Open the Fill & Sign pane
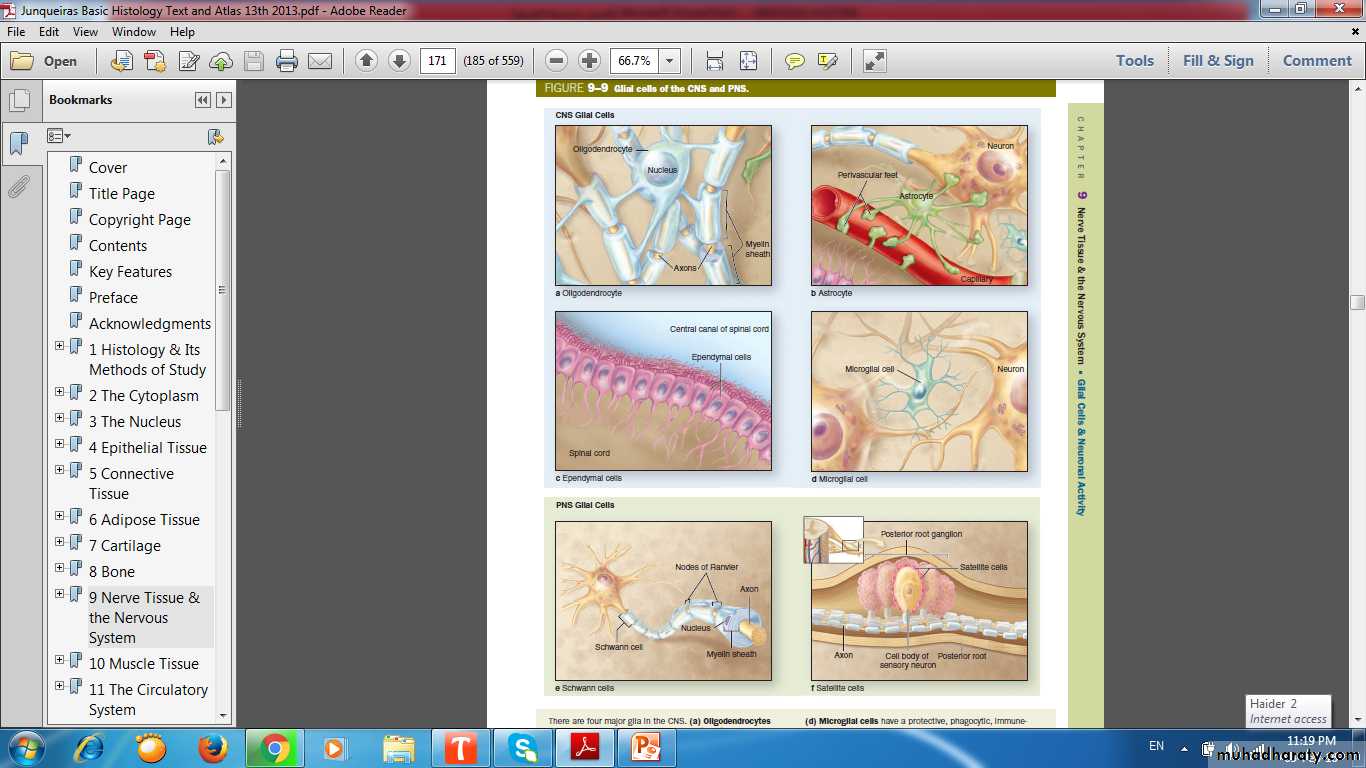Image resolution: width=1366 pixels, height=768 pixels. pyautogui.click(x=1217, y=61)
